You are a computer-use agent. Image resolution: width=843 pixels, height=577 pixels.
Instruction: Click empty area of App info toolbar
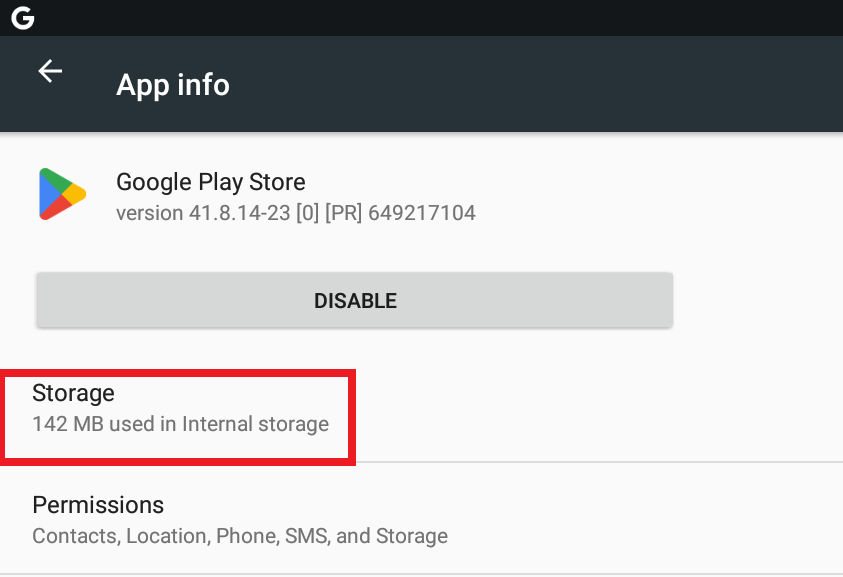[x=550, y=85]
